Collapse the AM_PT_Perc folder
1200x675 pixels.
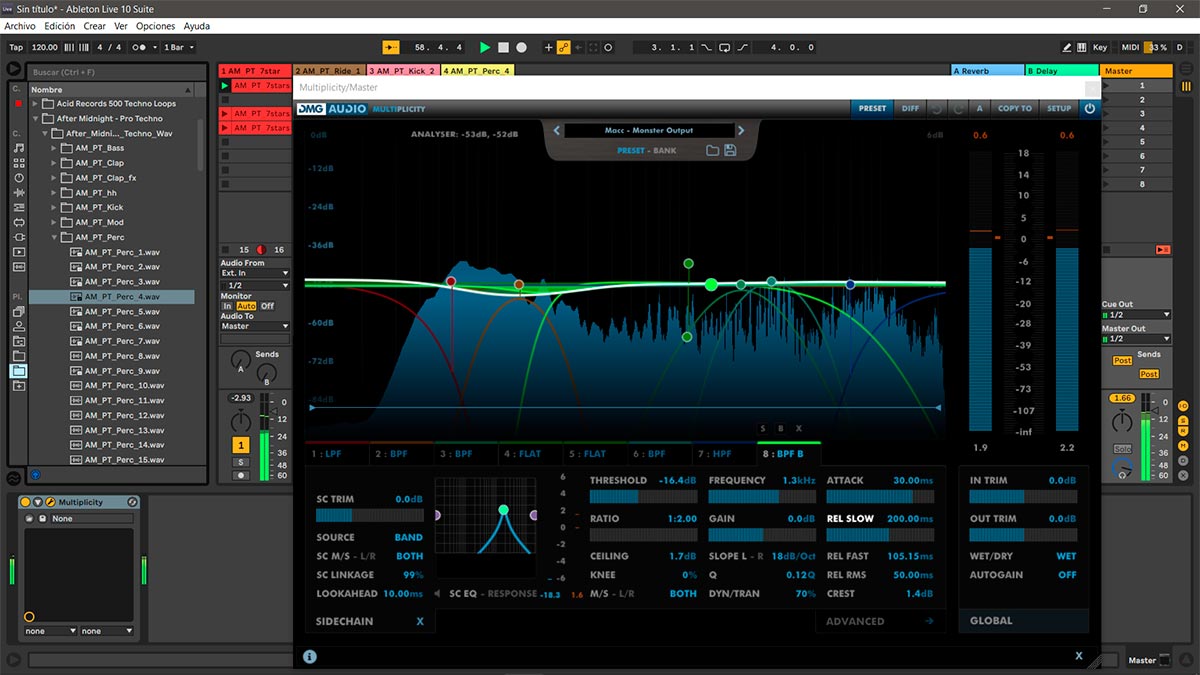coord(55,237)
